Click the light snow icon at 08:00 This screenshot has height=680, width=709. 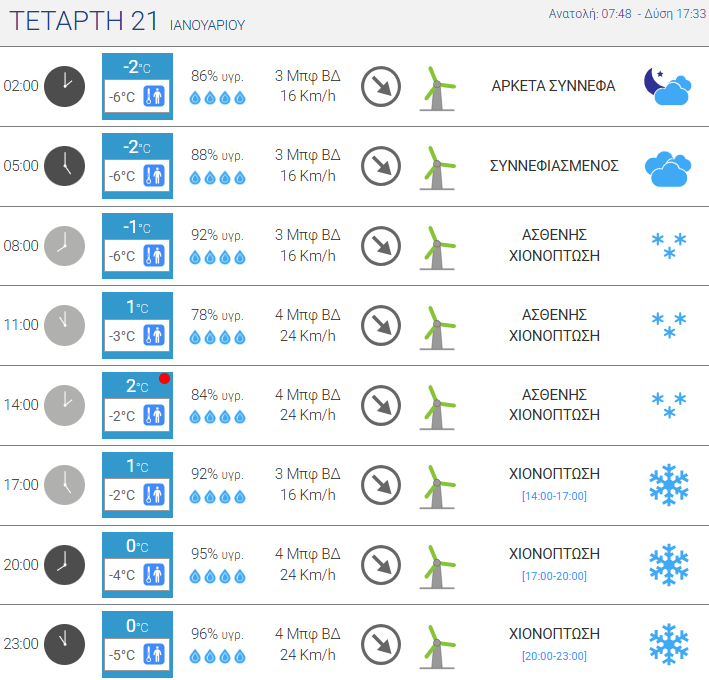click(669, 246)
